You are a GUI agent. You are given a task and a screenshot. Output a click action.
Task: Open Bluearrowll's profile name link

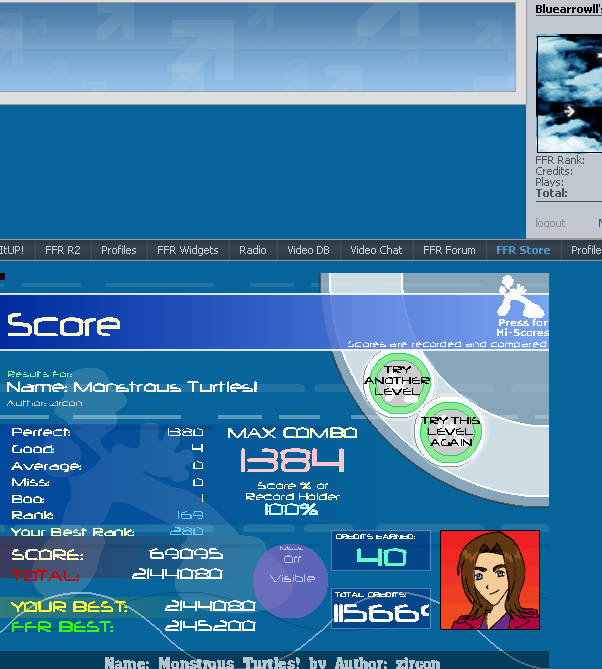coord(568,9)
